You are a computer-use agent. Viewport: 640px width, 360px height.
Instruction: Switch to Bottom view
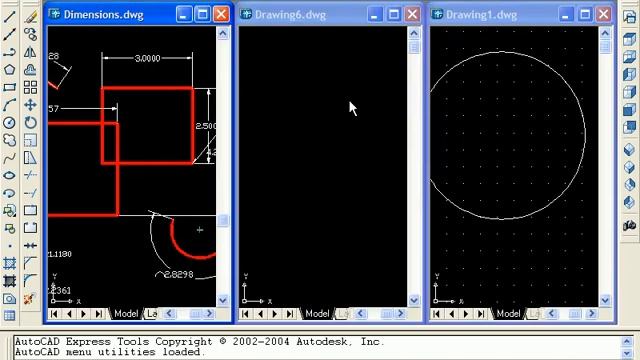tap(629, 57)
